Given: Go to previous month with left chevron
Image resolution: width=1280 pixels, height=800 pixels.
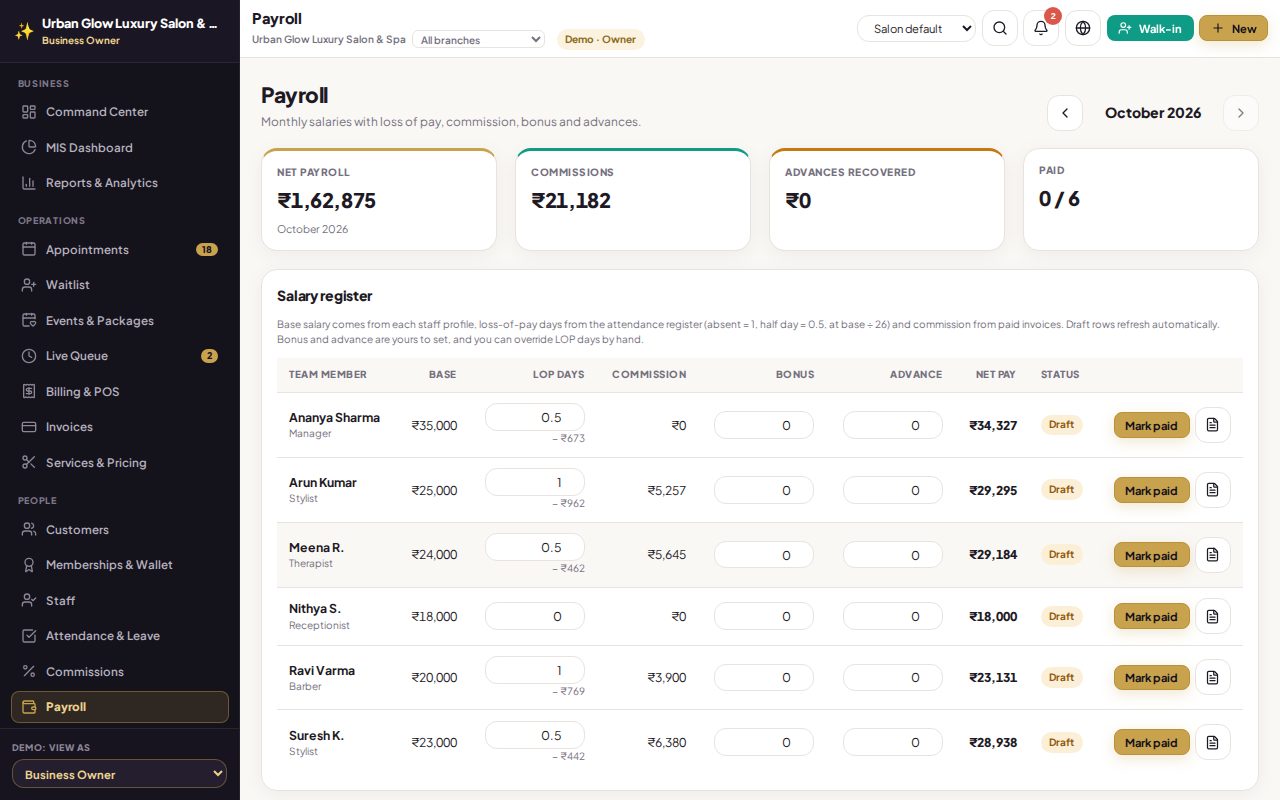Looking at the screenshot, I should pyautogui.click(x=1065, y=113).
